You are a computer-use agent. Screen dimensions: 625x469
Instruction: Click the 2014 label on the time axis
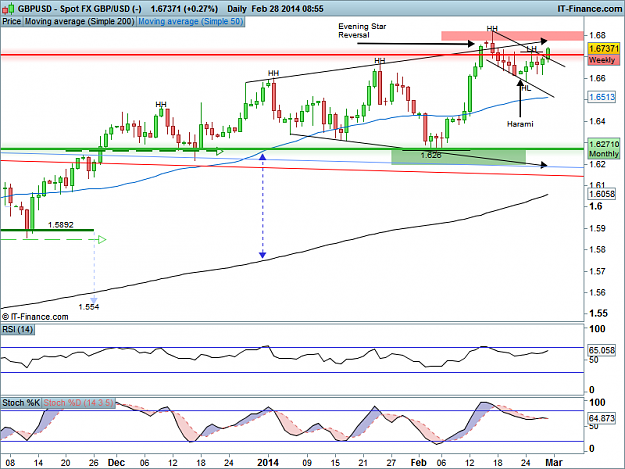click(x=267, y=463)
